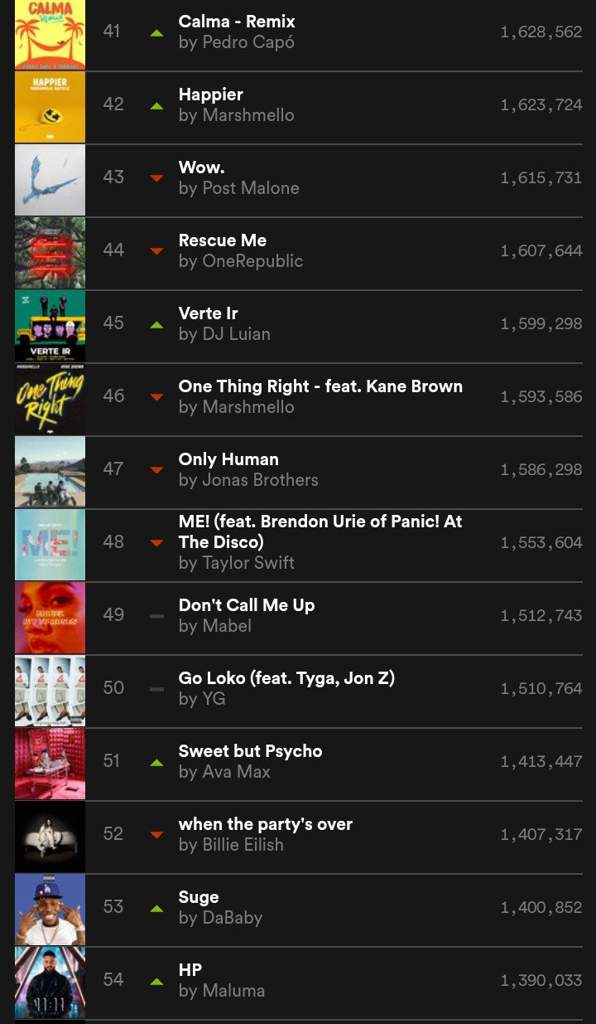Click the green up arrow beside HP
596x1024 pixels.
tap(156, 981)
